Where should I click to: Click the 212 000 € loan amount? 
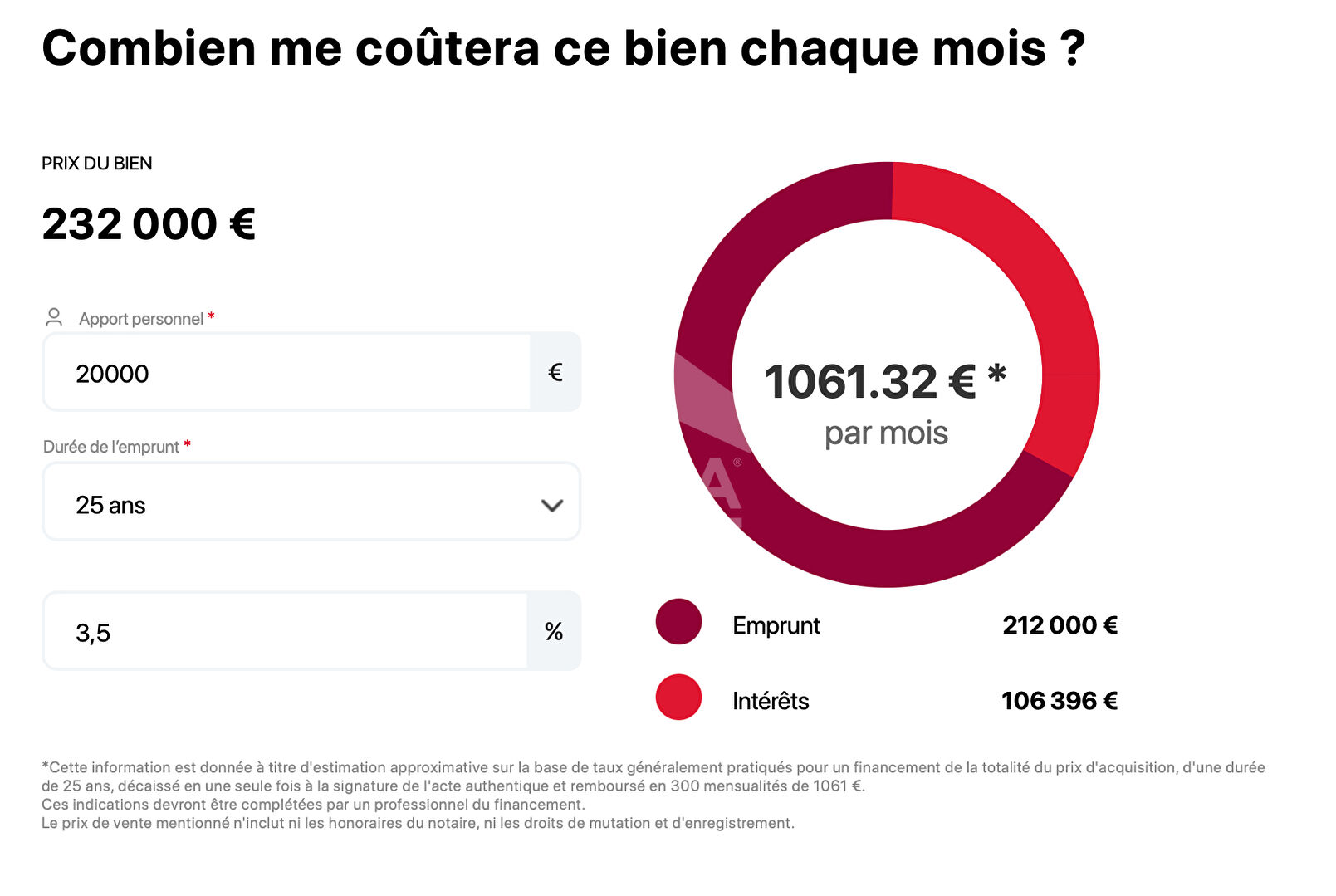(x=1060, y=625)
